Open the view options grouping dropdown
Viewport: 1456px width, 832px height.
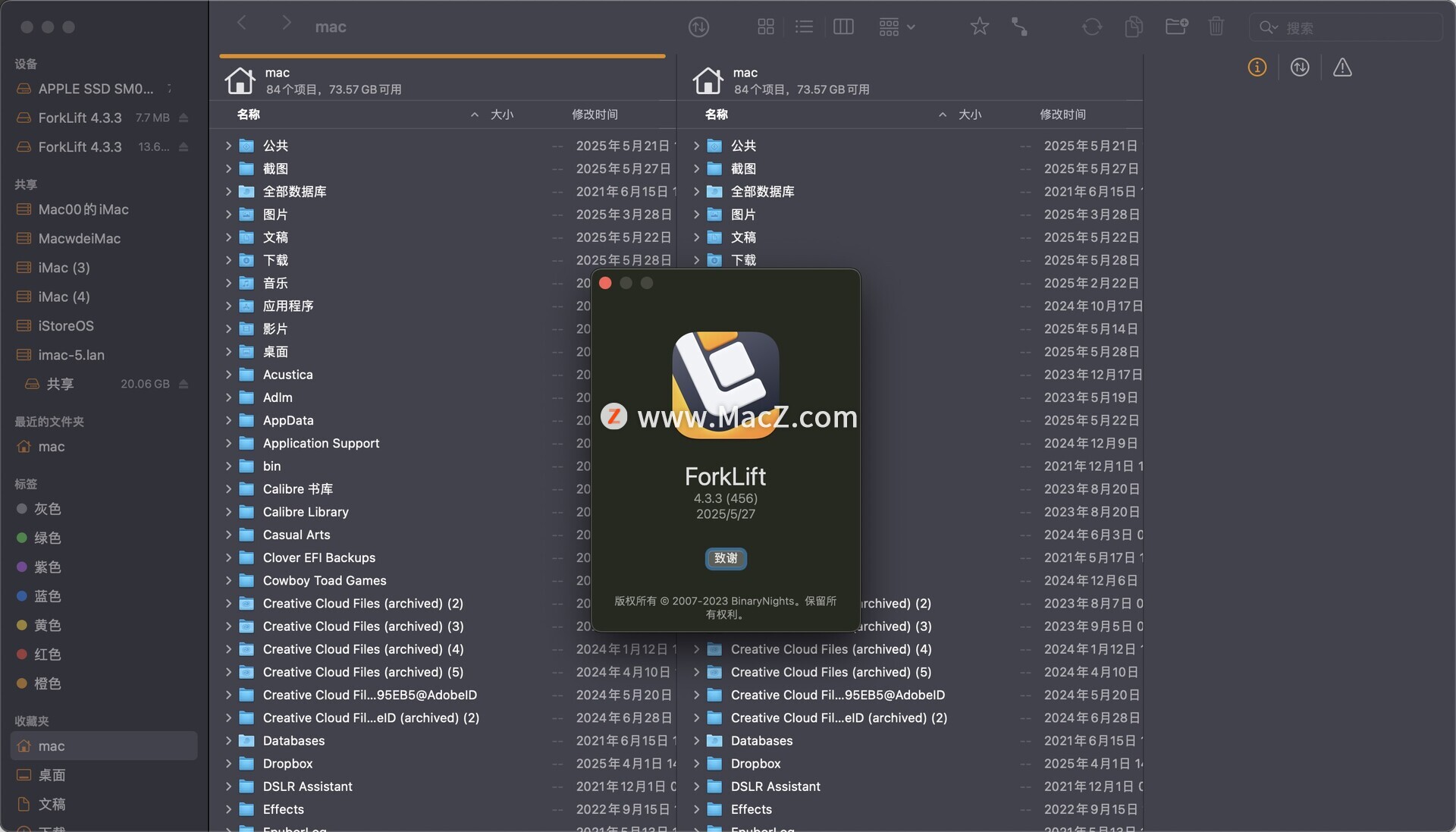pyautogui.click(x=897, y=27)
